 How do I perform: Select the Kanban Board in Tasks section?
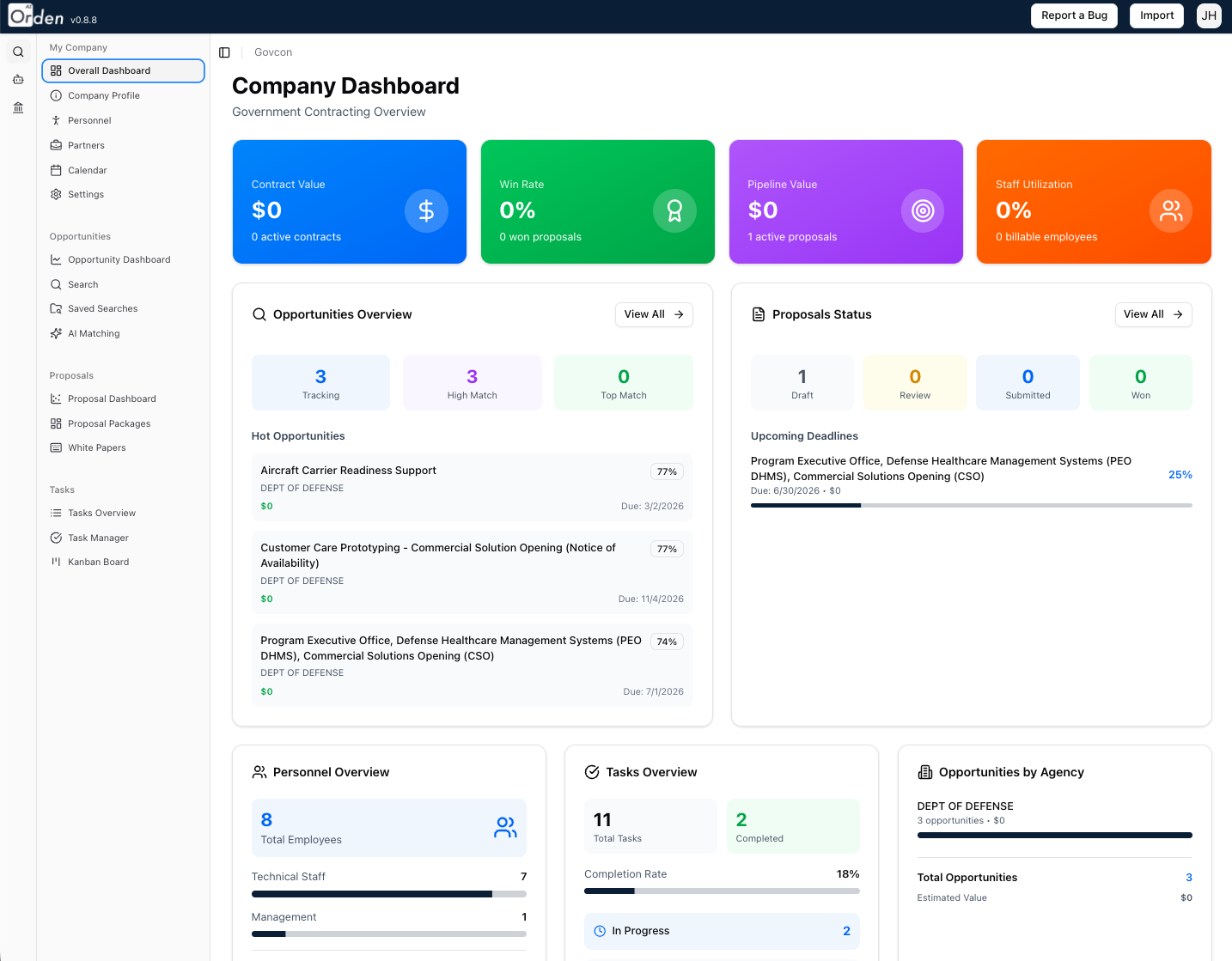click(98, 562)
